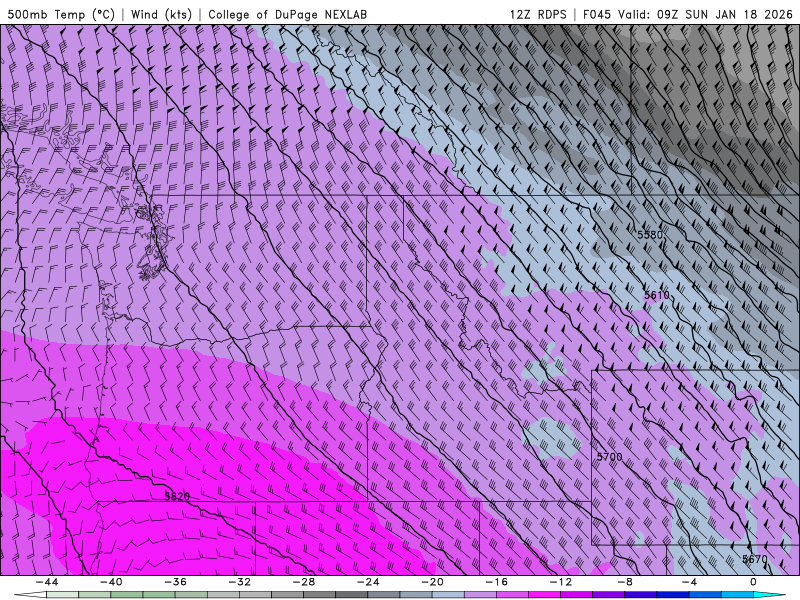Click the 5670 height contour label
This screenshot has height=600, width=800.
click(x=755, y=559)
